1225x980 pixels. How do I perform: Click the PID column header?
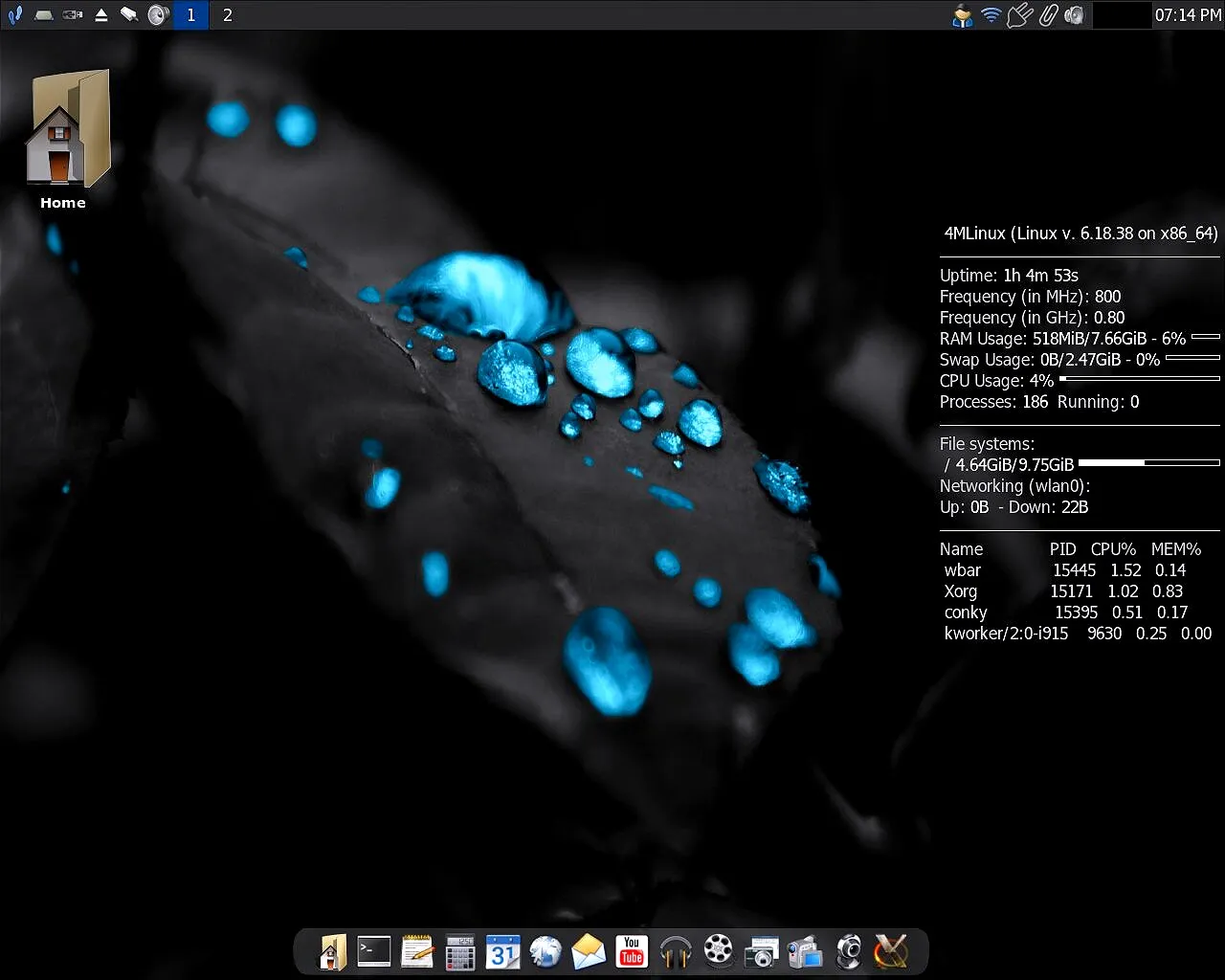(1062, 549)
